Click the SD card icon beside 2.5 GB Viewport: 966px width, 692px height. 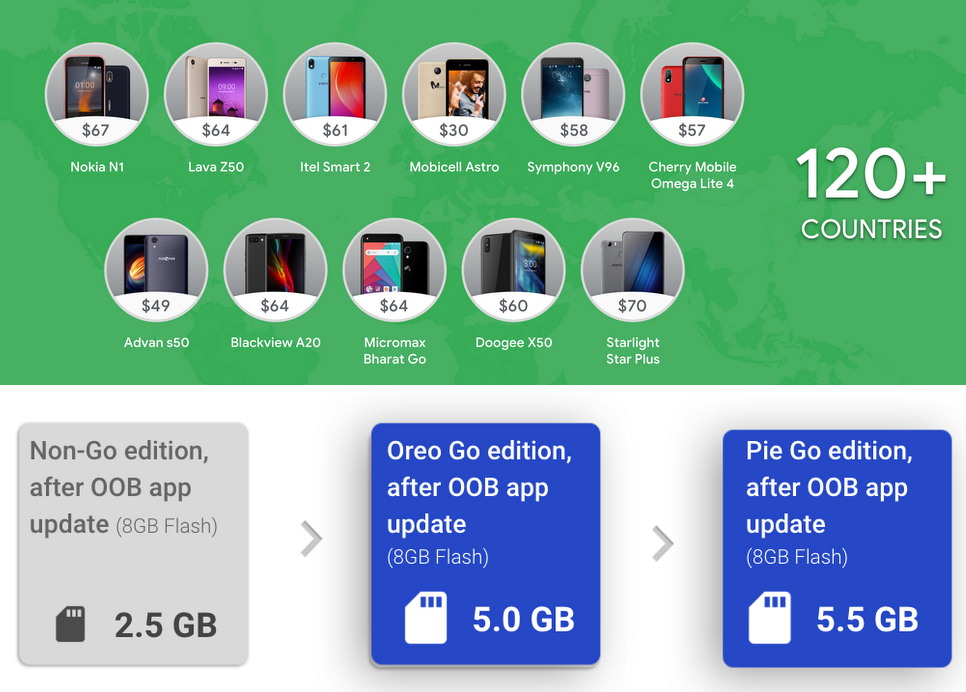[70, 624]
